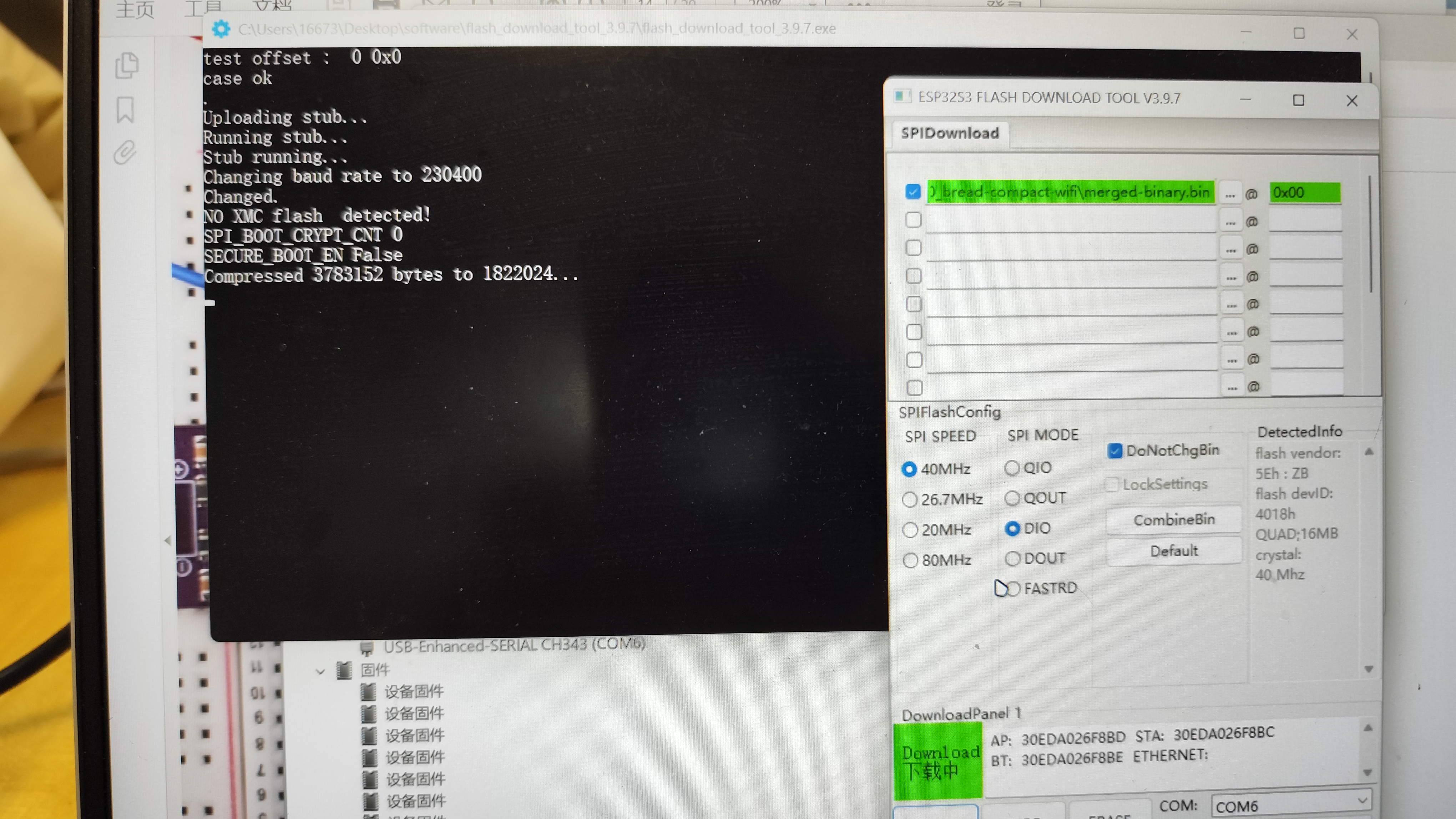This screenshot has width=1456, height=819.
Task: Uncheck the merged-binary.bin file checkbox
Action: point(913,192)
